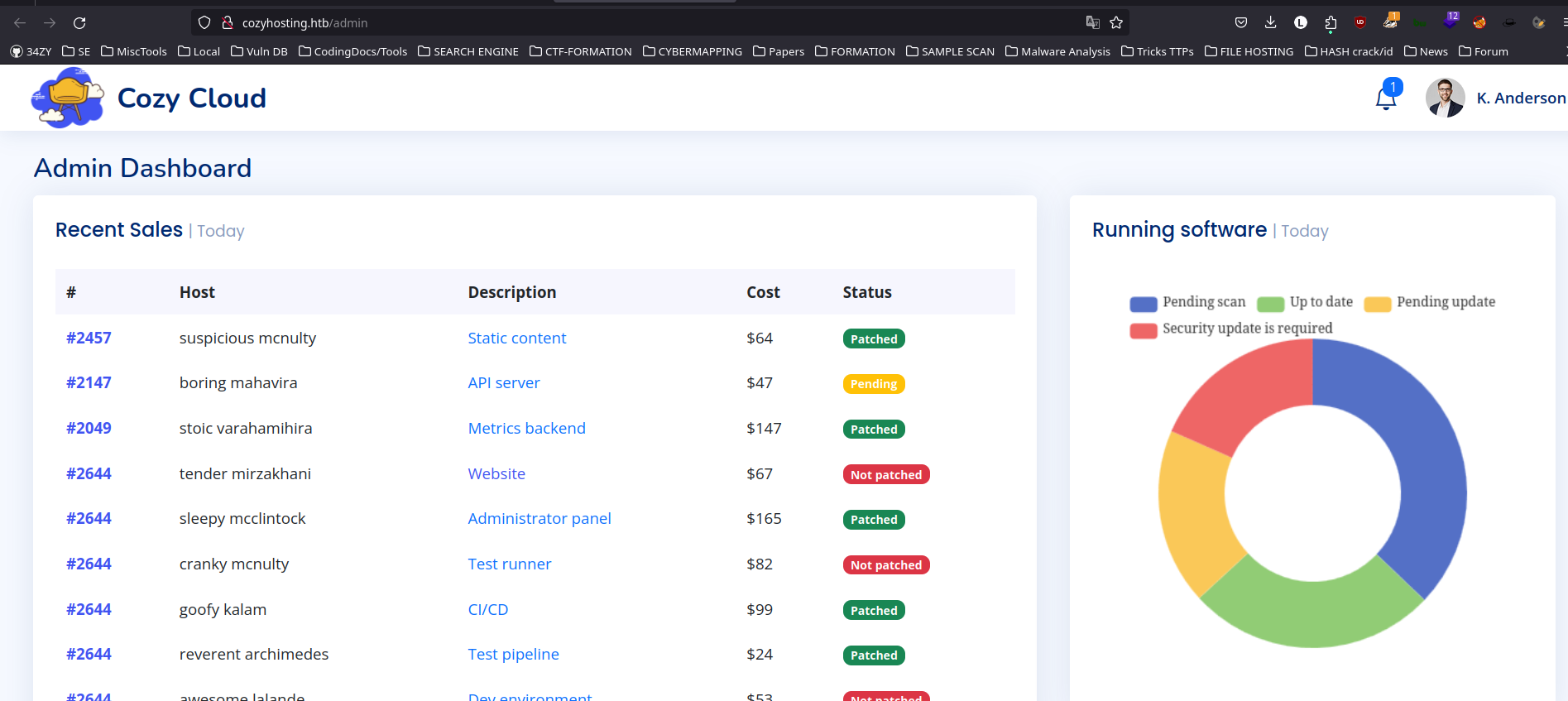This screenshot has height=701, width=1568.
Task: Open the extension icon with orange badge 1
Action: (1391, 21)
